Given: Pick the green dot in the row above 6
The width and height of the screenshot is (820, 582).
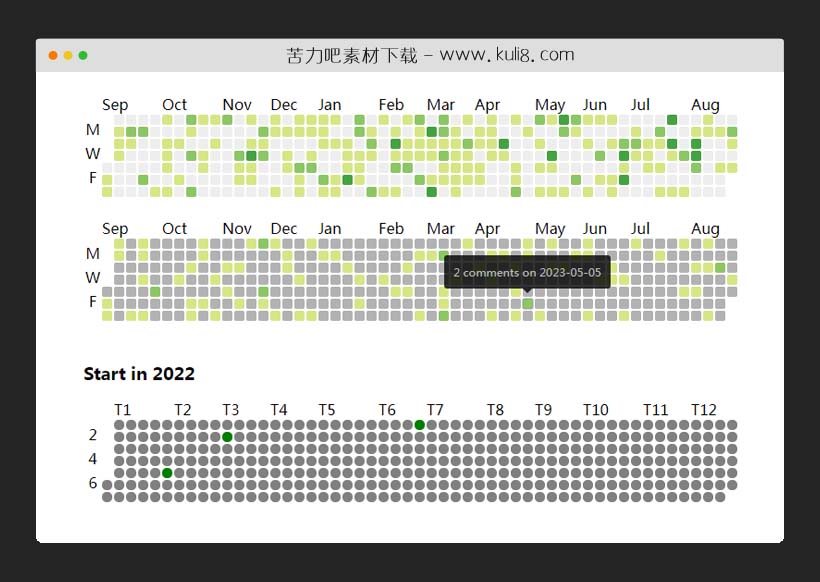Looking at the screenshot, I should [x=167, y=473].
